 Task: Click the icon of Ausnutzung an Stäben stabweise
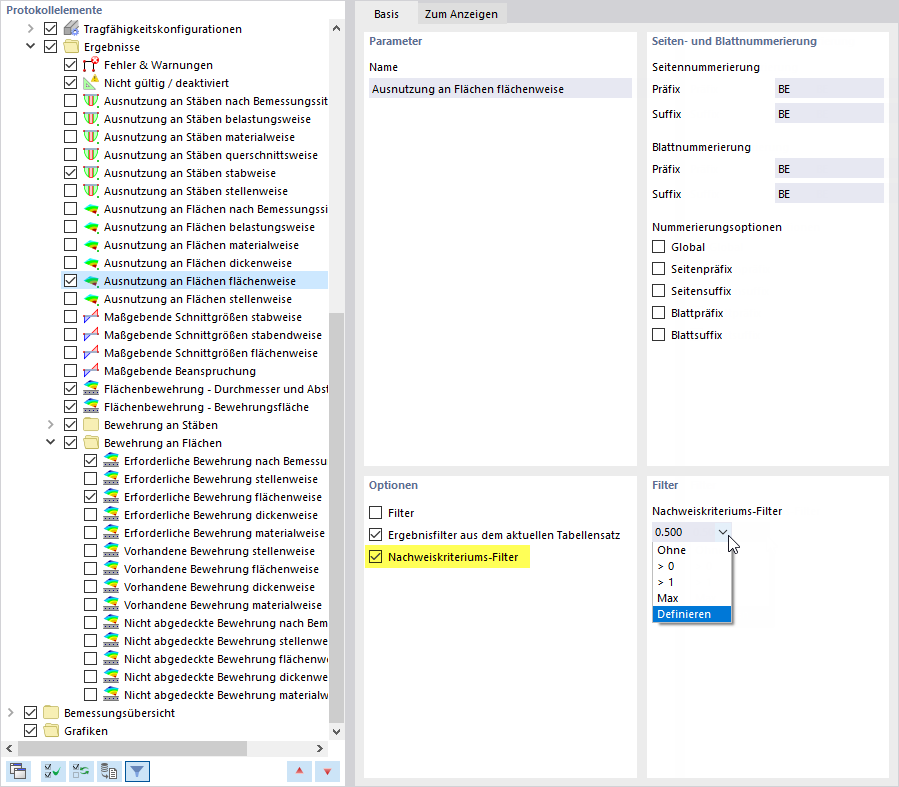coord(91,173)
